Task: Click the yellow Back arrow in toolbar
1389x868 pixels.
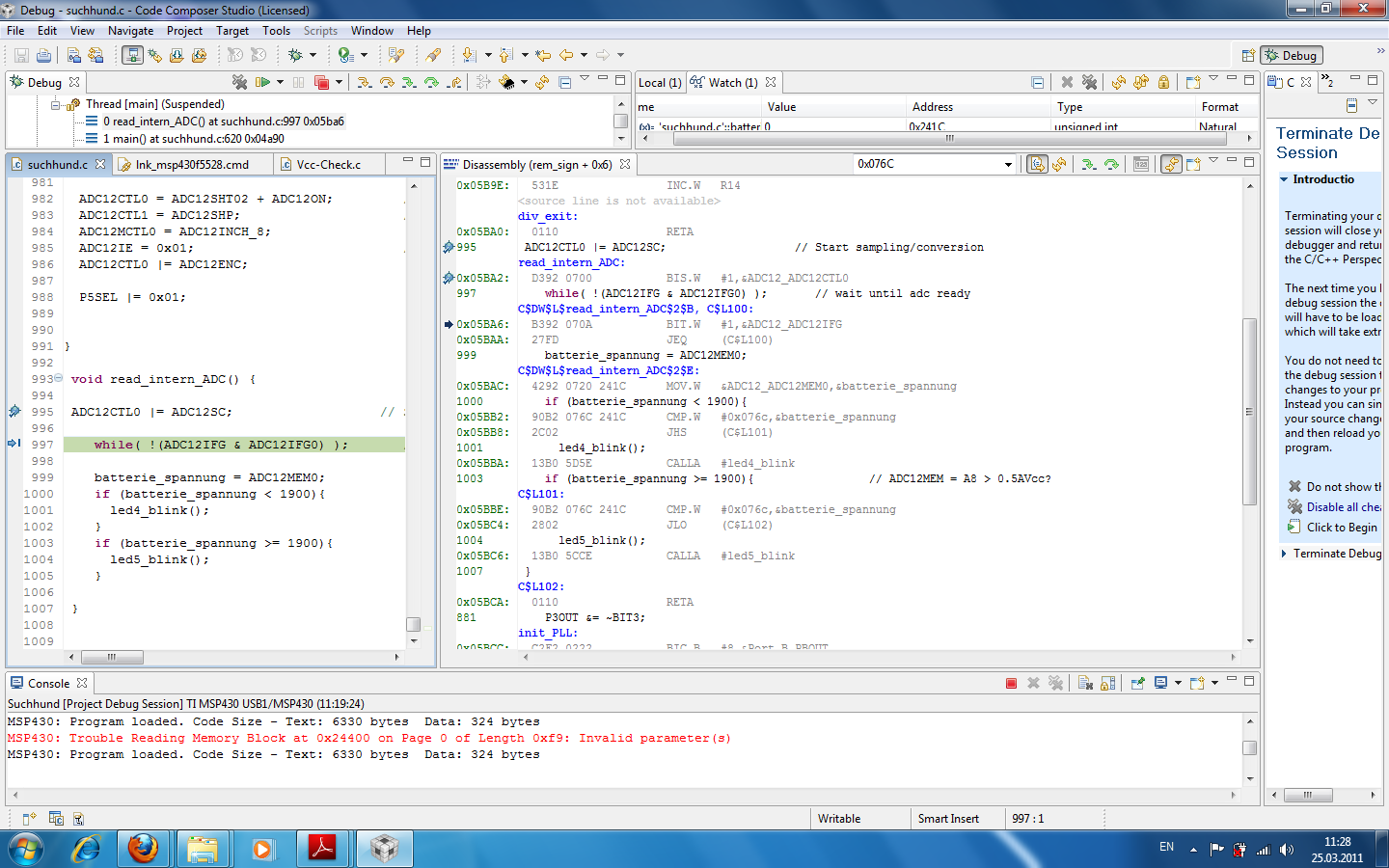Action: click(566, 55)
